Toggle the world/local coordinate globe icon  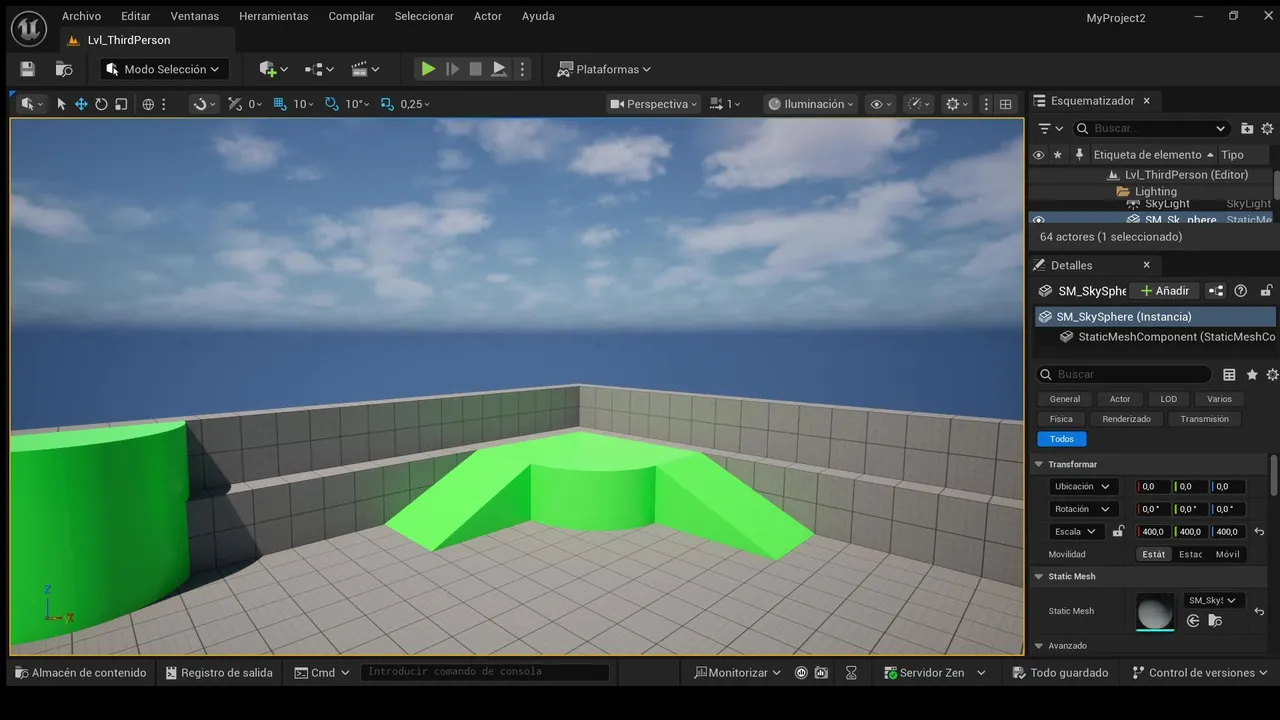click(148, 104)
